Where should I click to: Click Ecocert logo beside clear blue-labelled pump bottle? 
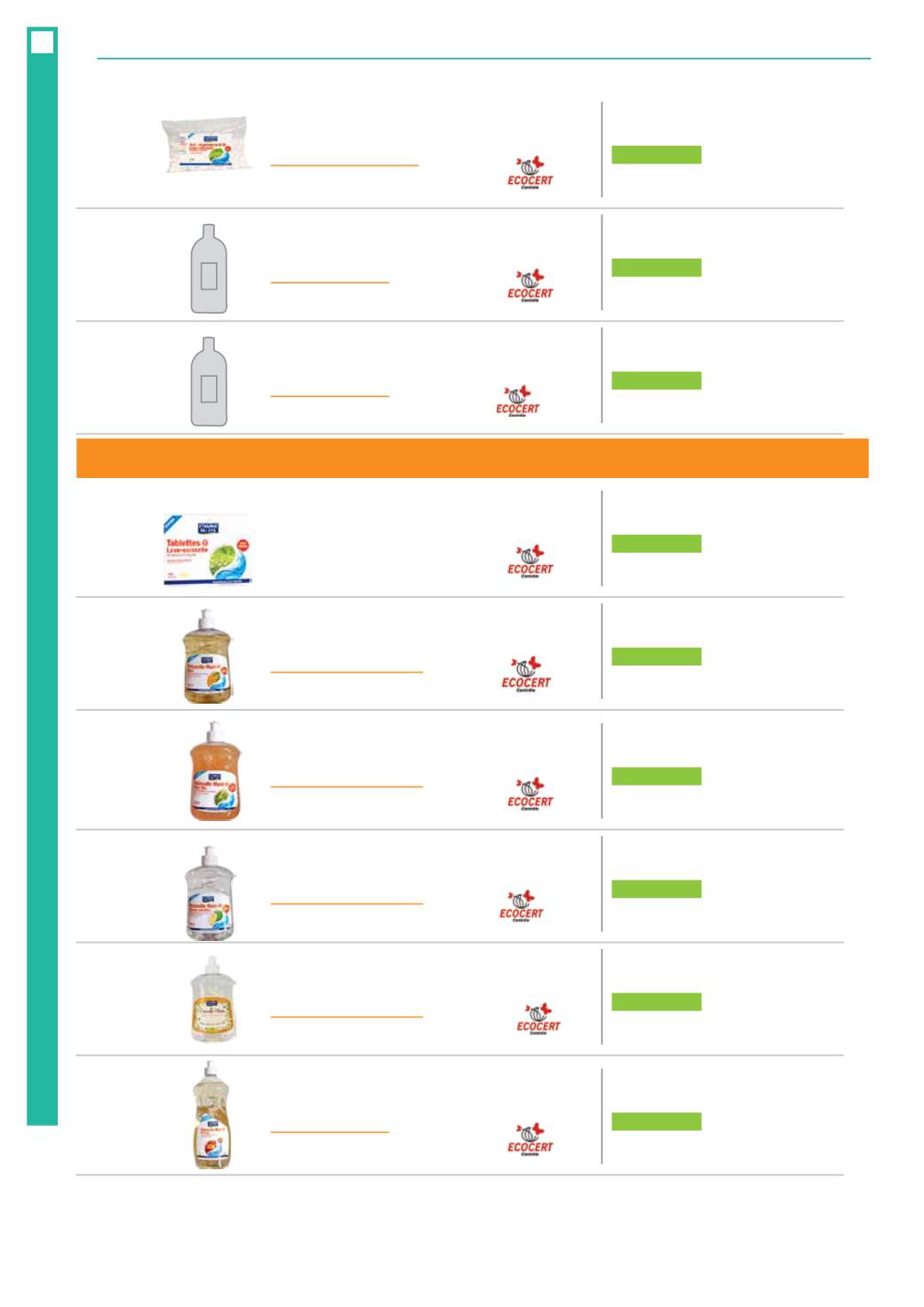click(521, 905)
